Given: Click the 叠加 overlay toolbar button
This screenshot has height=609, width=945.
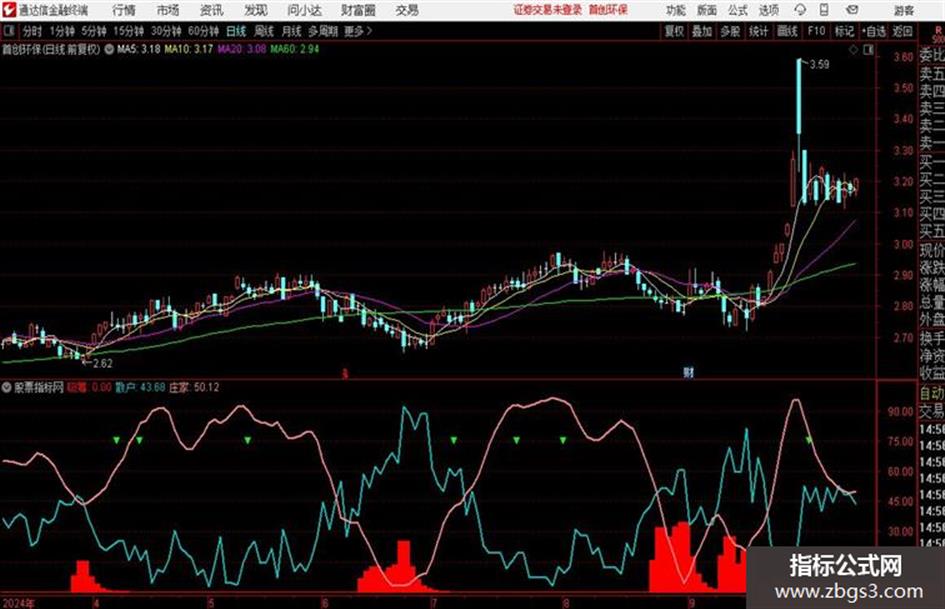Looking at the screenshot, I should tap(702, 31).
